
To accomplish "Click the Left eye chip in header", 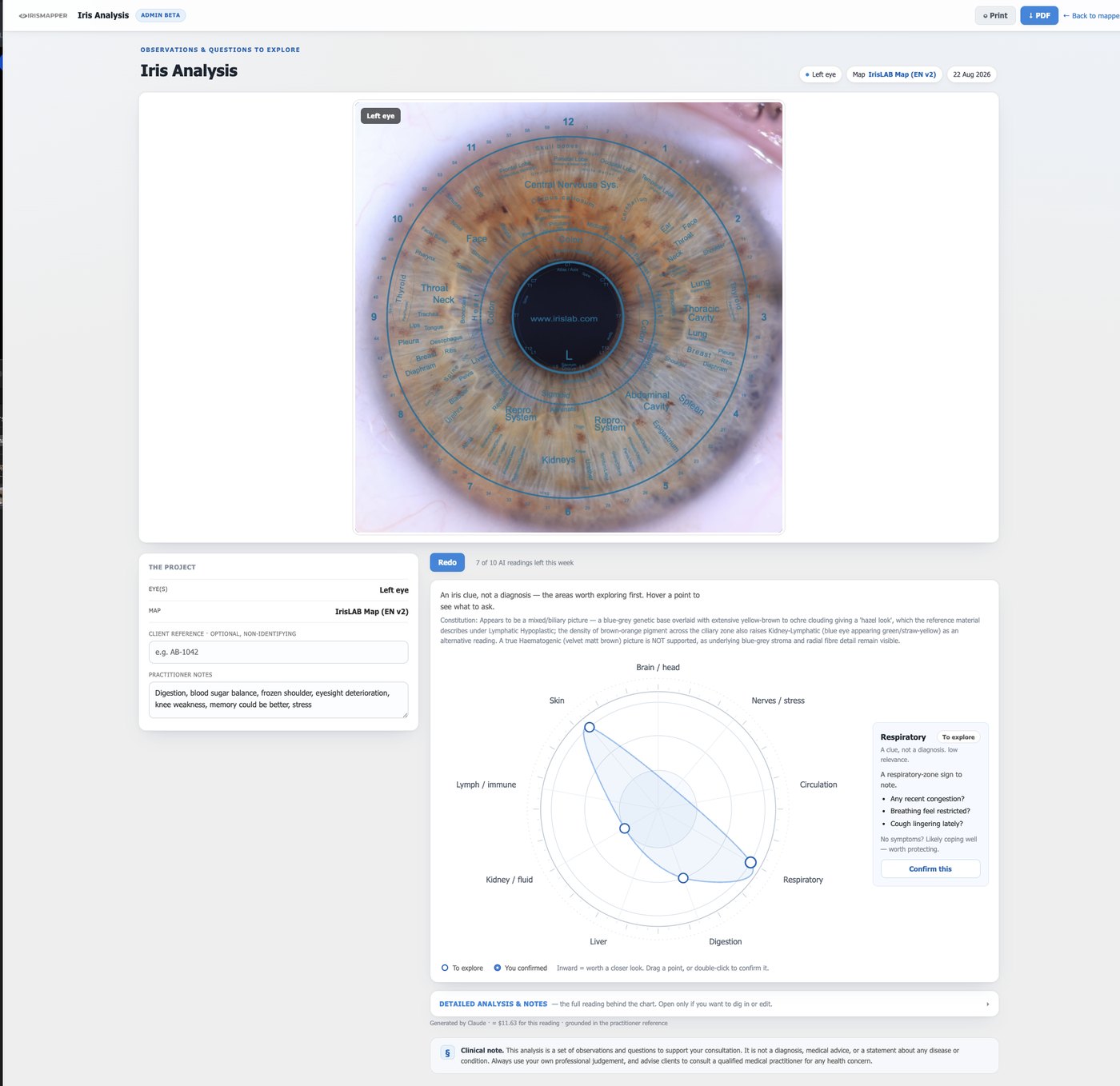I will pyautogui.click(x=820, y=74).
